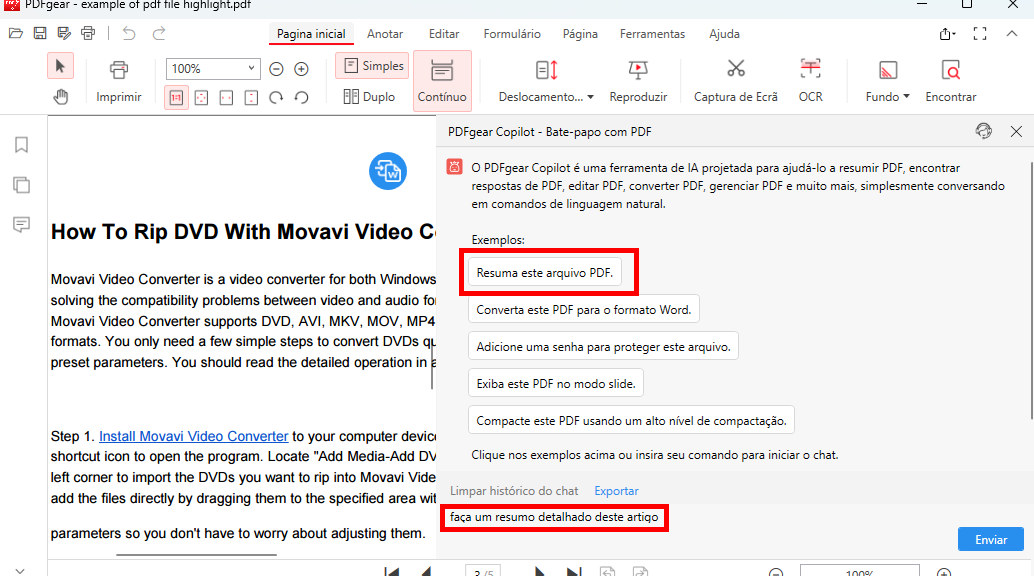Click the Exportar chat link
1034x576 pixels.
[x=616, y=491]
